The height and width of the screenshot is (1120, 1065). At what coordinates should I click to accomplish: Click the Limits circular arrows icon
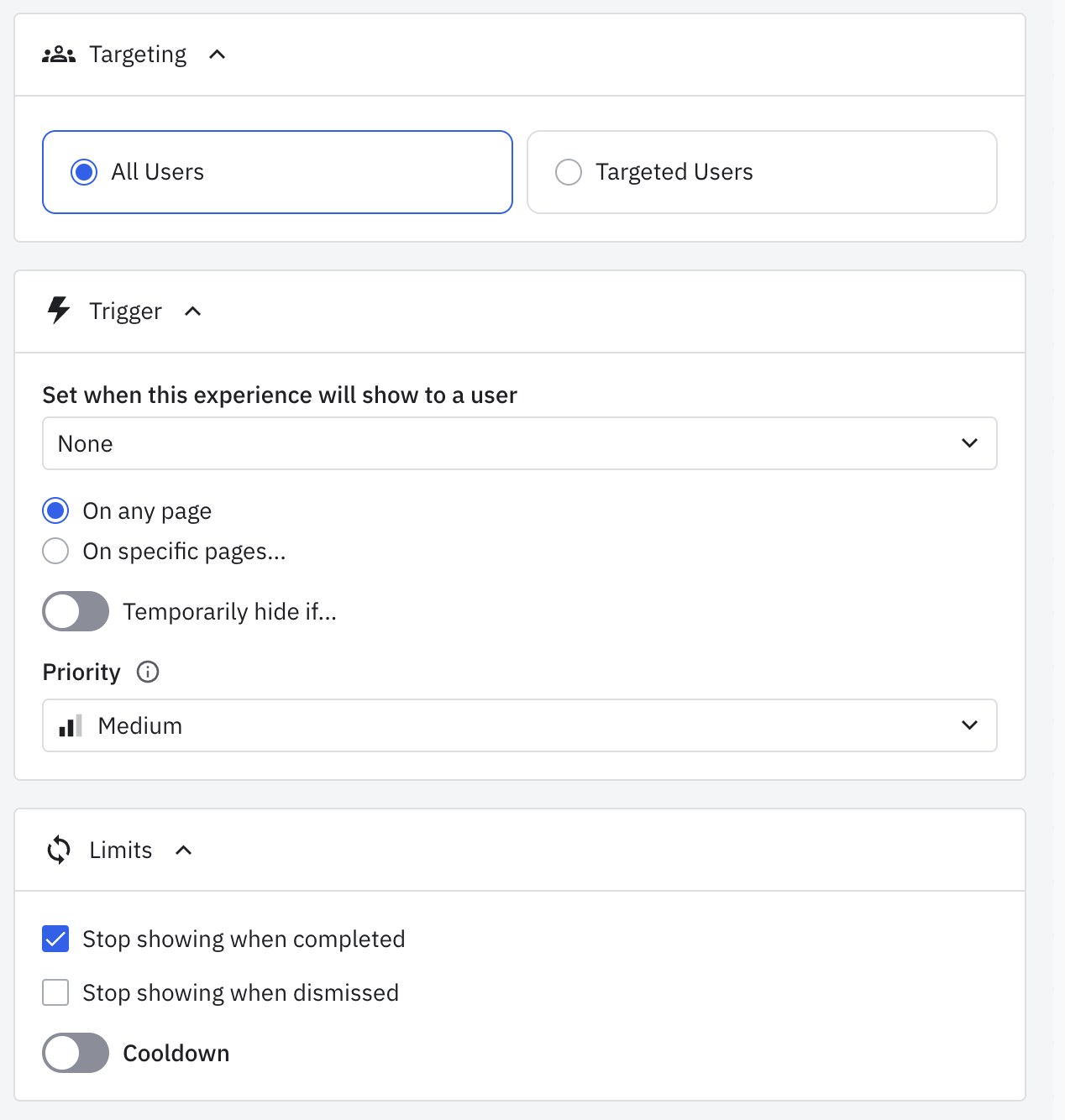click(x=59, y=850)
